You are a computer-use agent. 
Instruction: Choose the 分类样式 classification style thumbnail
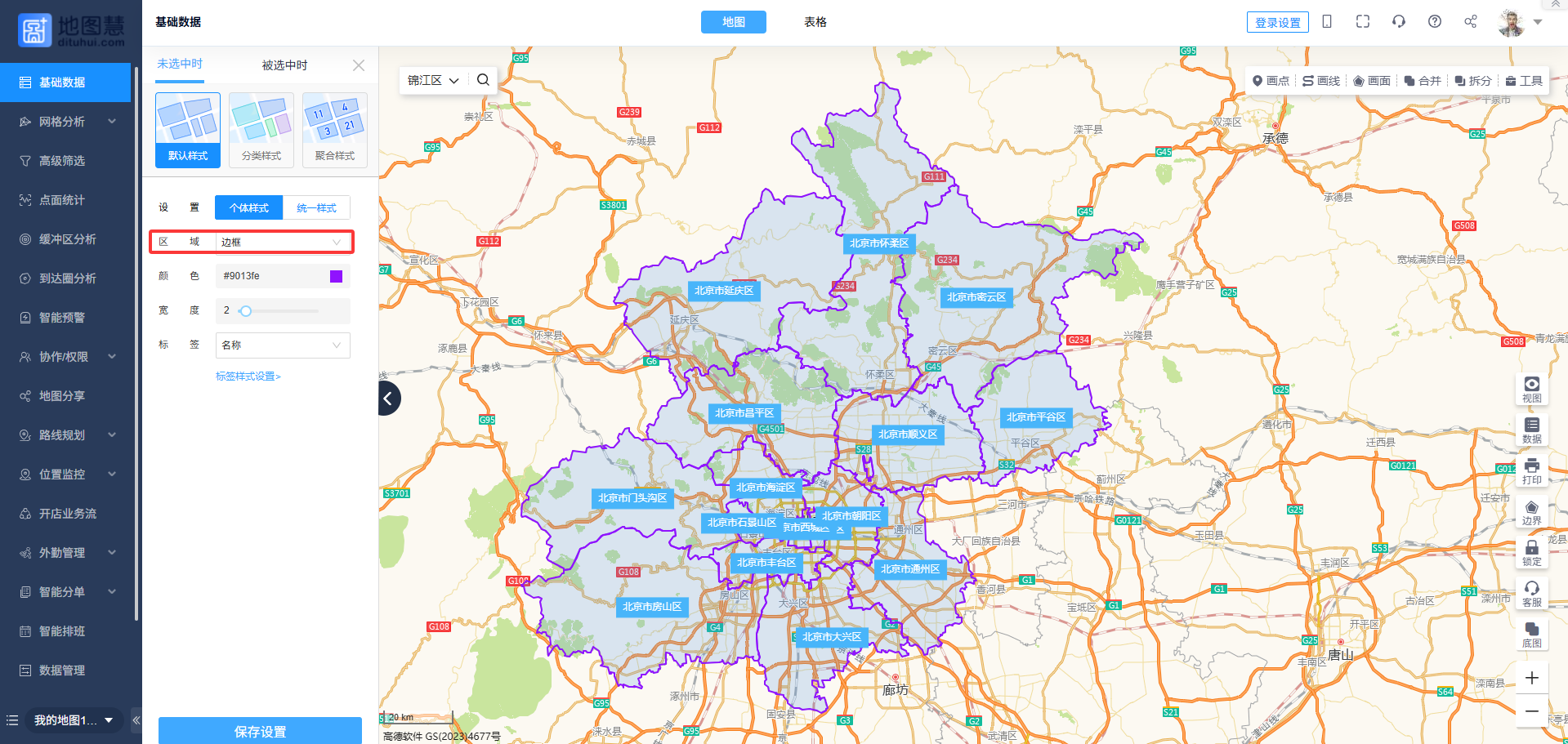[261, 130]
